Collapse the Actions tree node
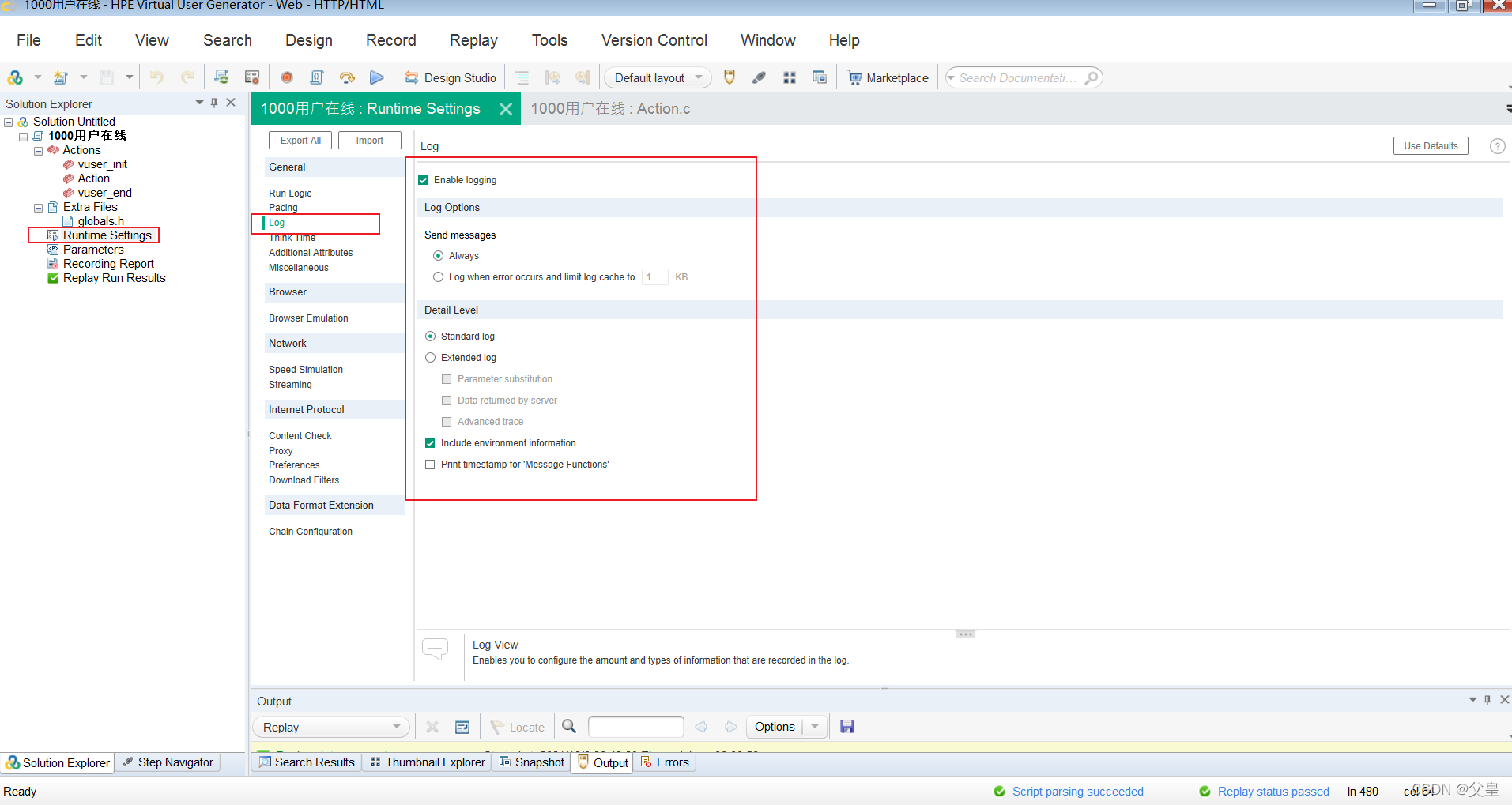 pos(38,151)
